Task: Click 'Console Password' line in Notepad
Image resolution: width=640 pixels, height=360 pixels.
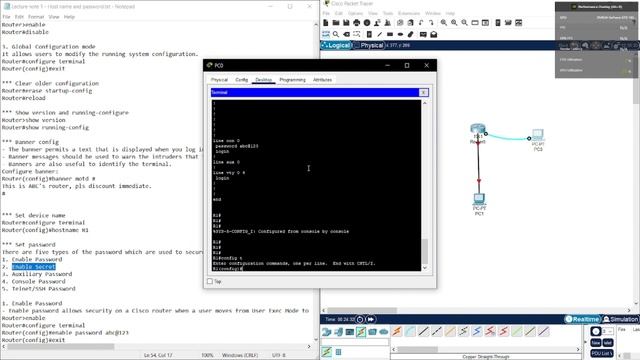Action: (33, 281)
